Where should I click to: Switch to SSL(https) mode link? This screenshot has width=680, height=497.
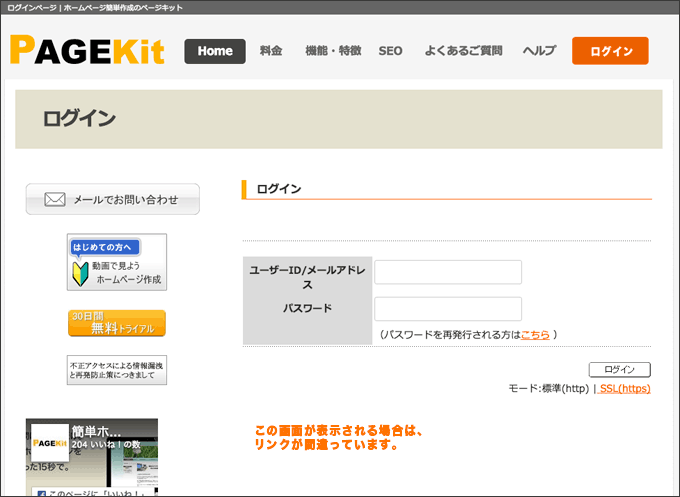tap(625, 389)
